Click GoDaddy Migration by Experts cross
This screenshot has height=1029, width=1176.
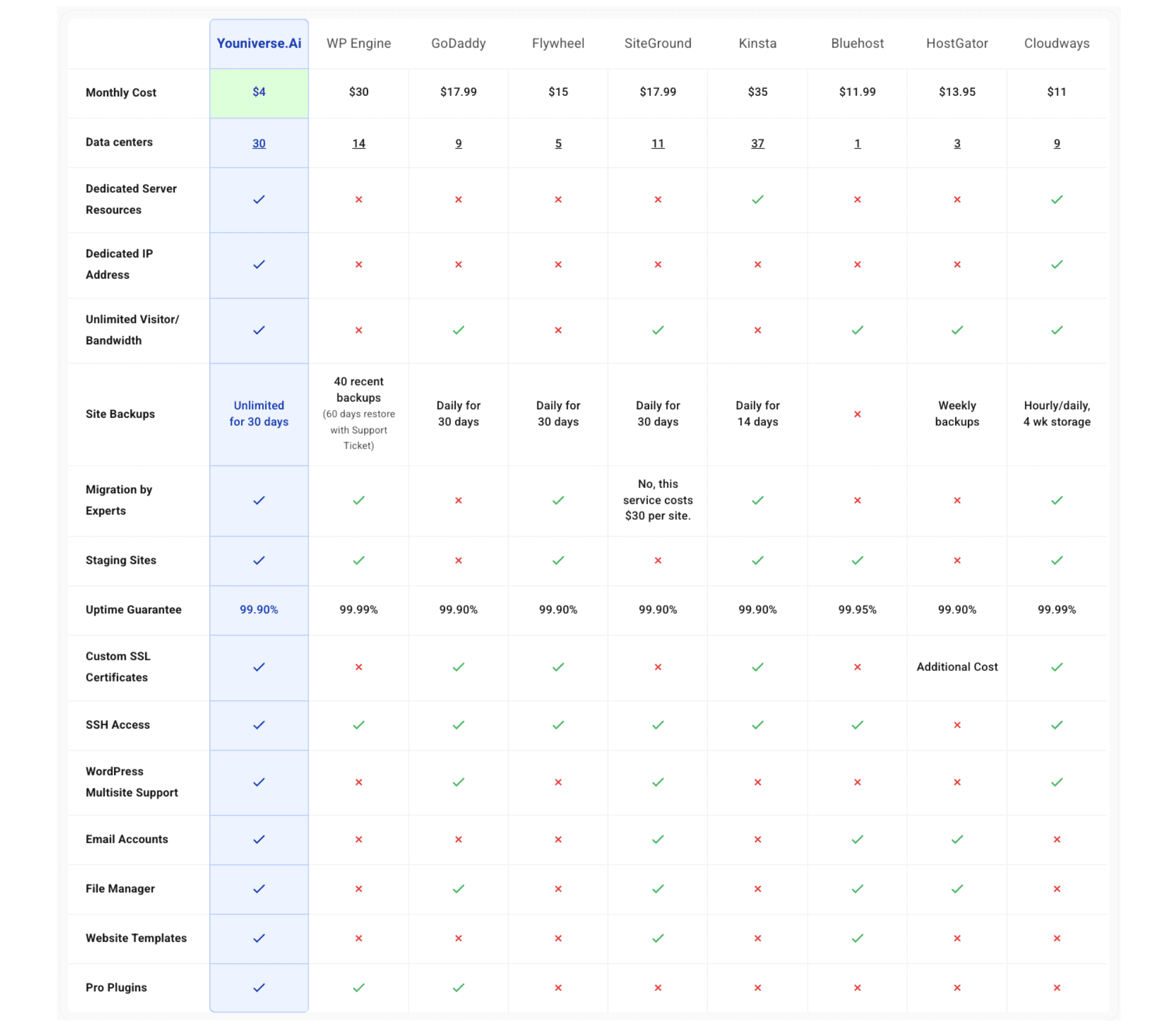tap(459, 500)
